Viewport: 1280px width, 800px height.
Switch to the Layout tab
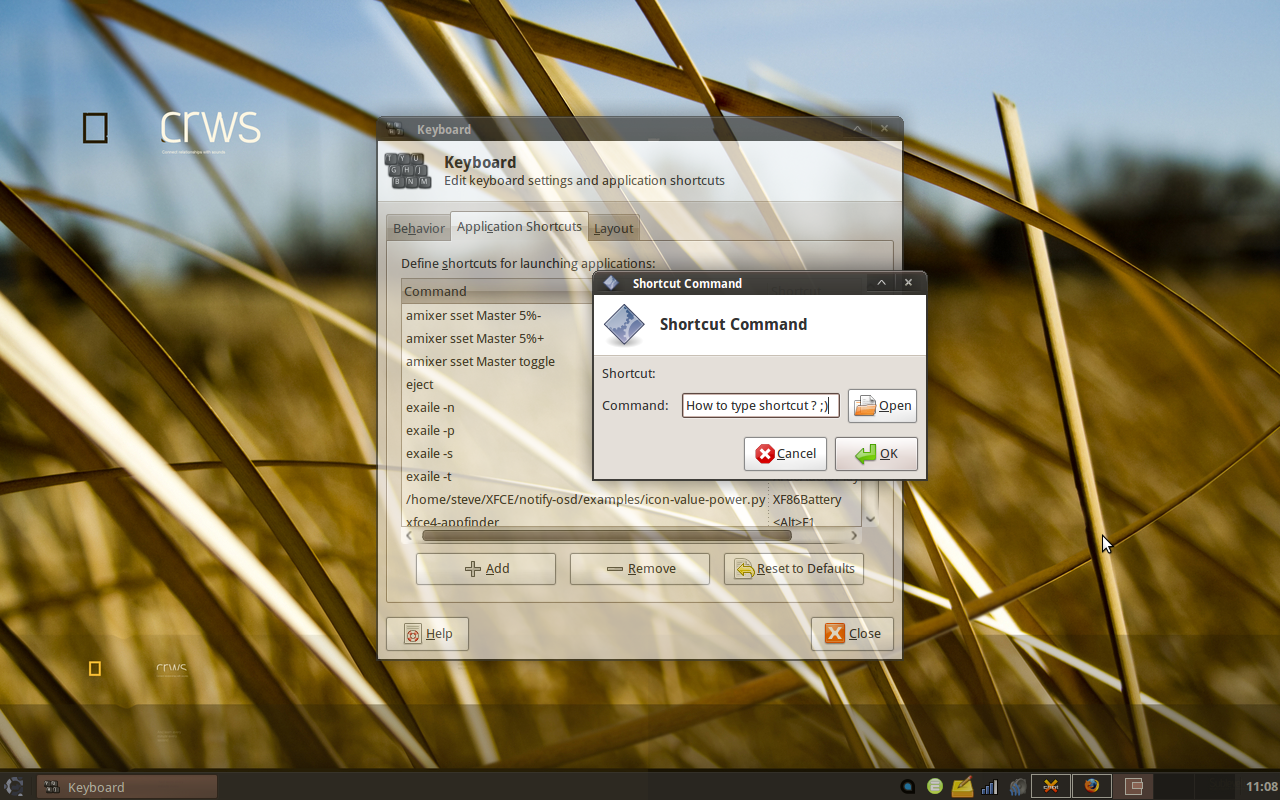613,228
